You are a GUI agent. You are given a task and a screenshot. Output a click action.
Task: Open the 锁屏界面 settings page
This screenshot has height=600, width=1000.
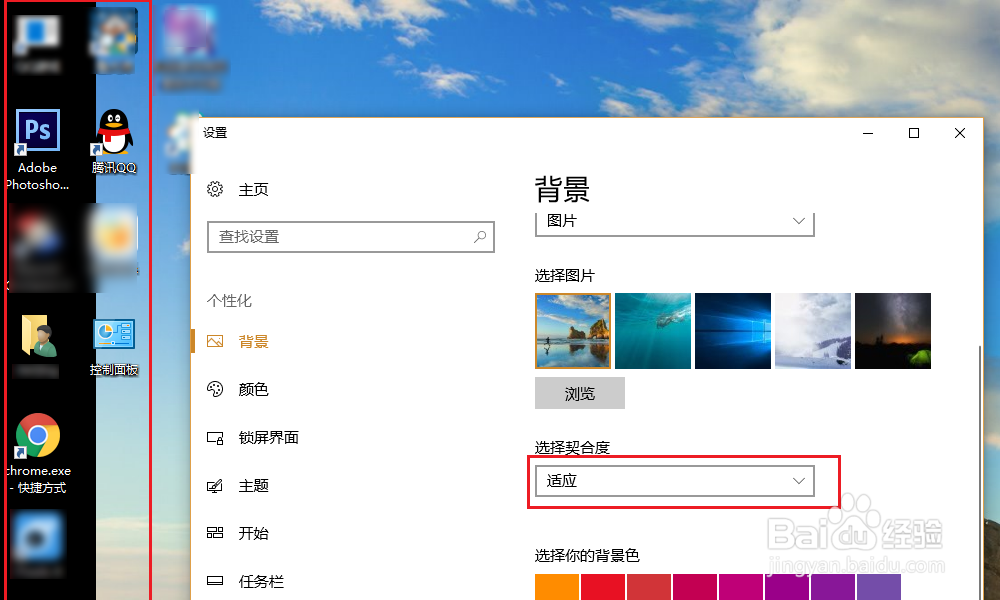(268, 437)
